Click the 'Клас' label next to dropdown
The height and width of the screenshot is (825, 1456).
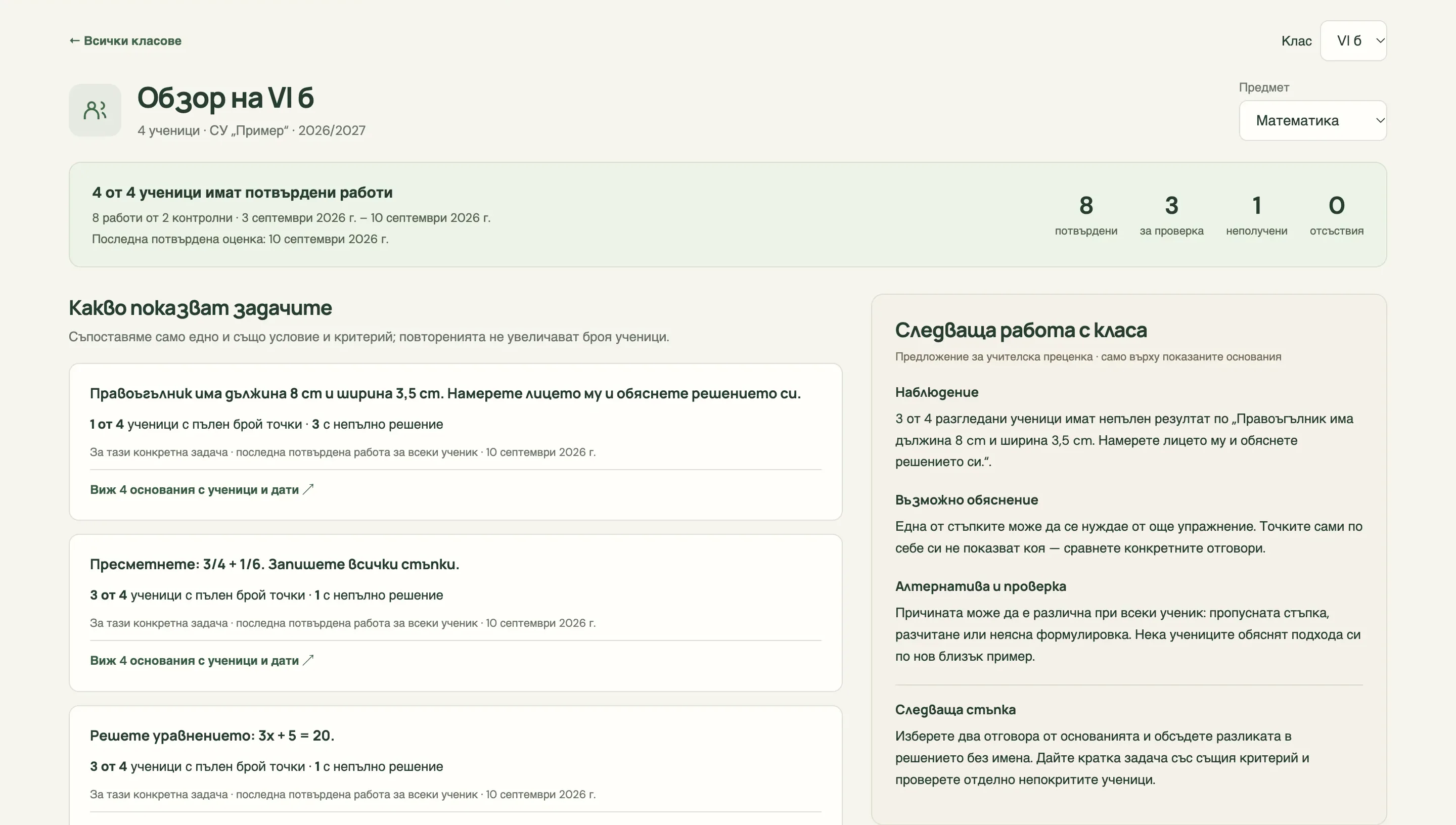[1296, 41]
